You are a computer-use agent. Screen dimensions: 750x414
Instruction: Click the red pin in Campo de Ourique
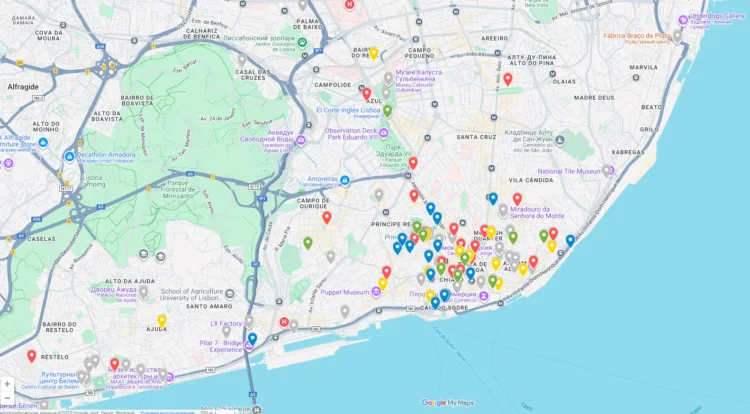[327, 218]
